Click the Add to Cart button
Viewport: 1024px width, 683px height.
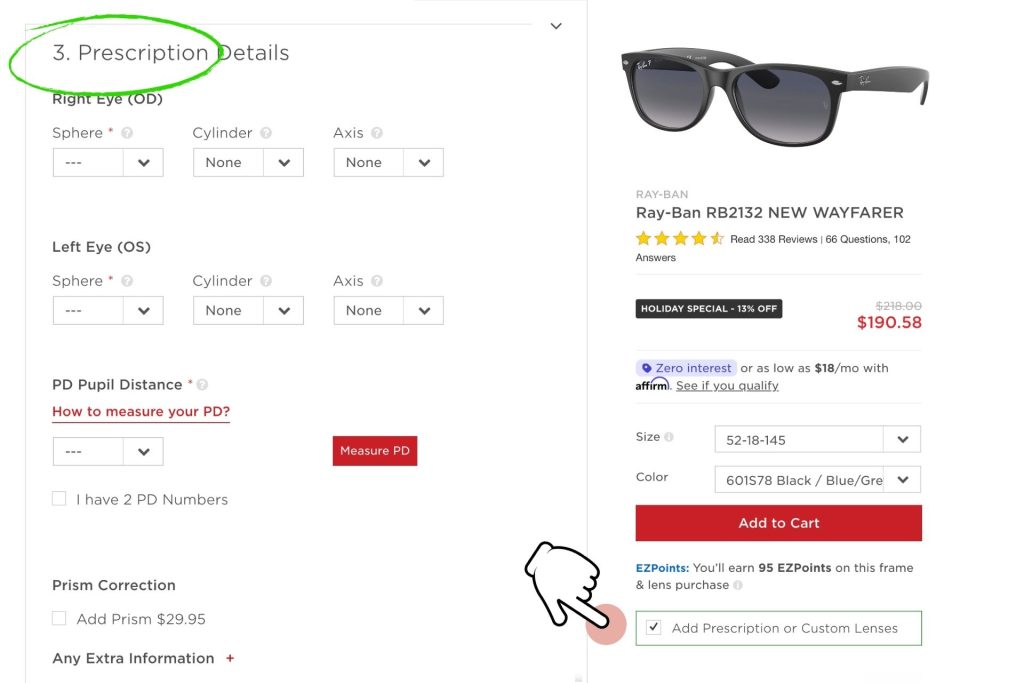click(x=778, y=522)
